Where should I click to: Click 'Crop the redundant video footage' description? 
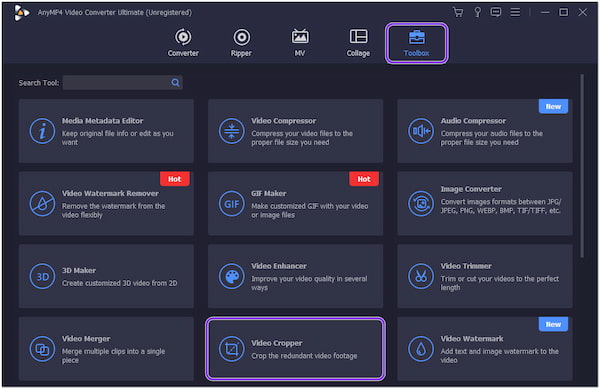[304, 356]
